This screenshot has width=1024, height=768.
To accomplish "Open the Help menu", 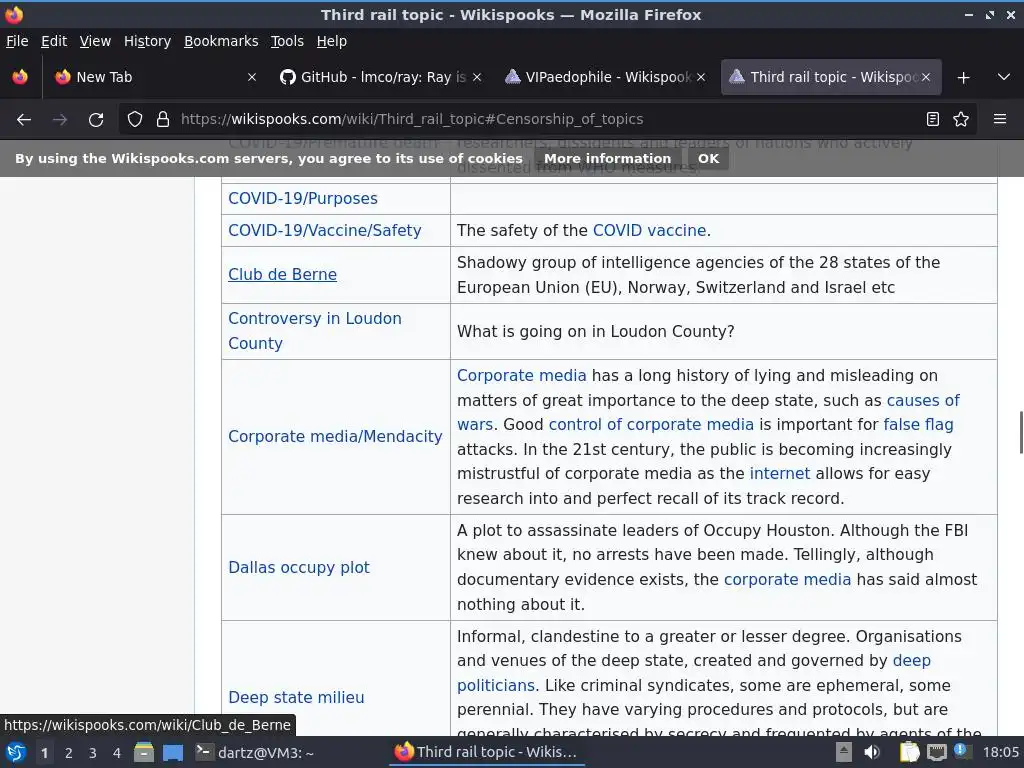I will click(x=332, y=41).
